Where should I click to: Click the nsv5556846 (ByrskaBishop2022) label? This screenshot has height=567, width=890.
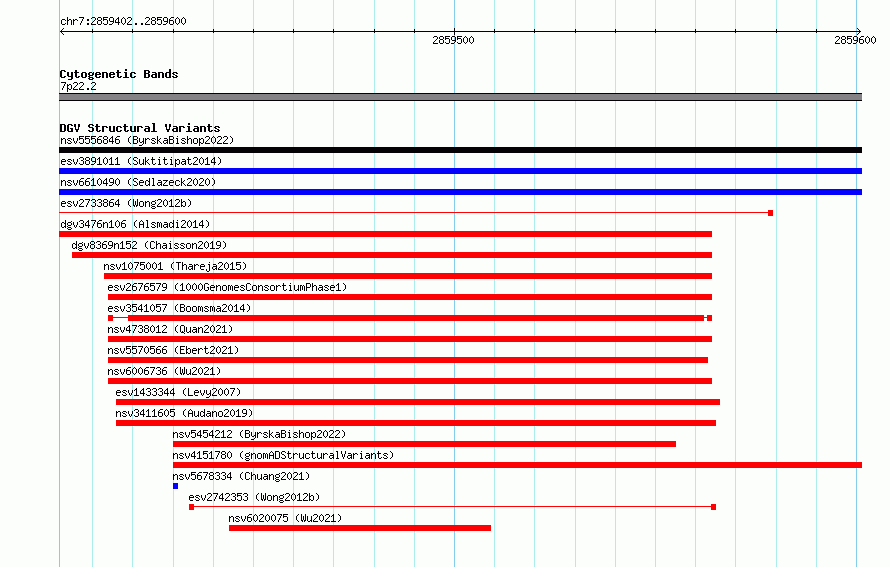147,140
